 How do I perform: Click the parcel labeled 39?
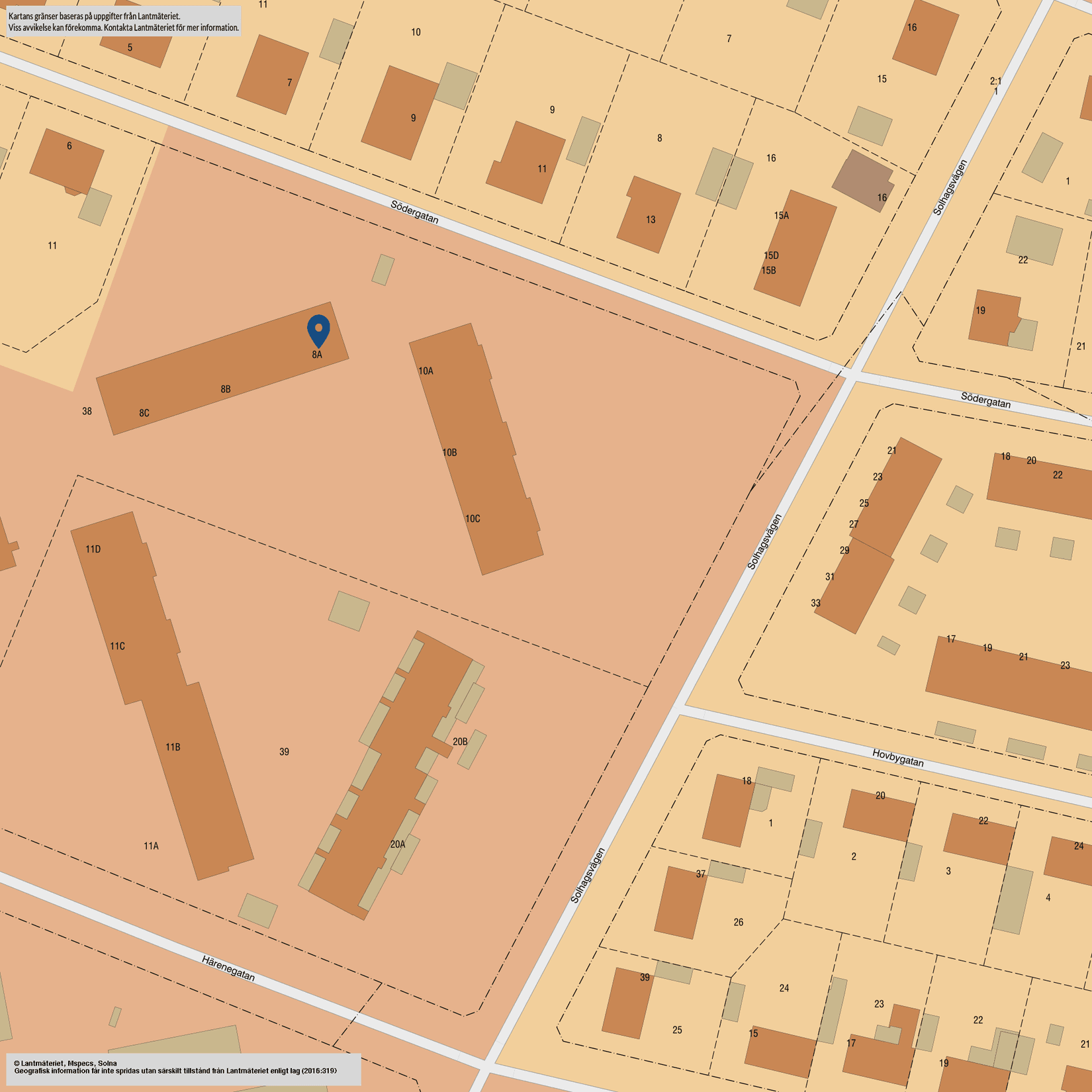tap(285, 751)
